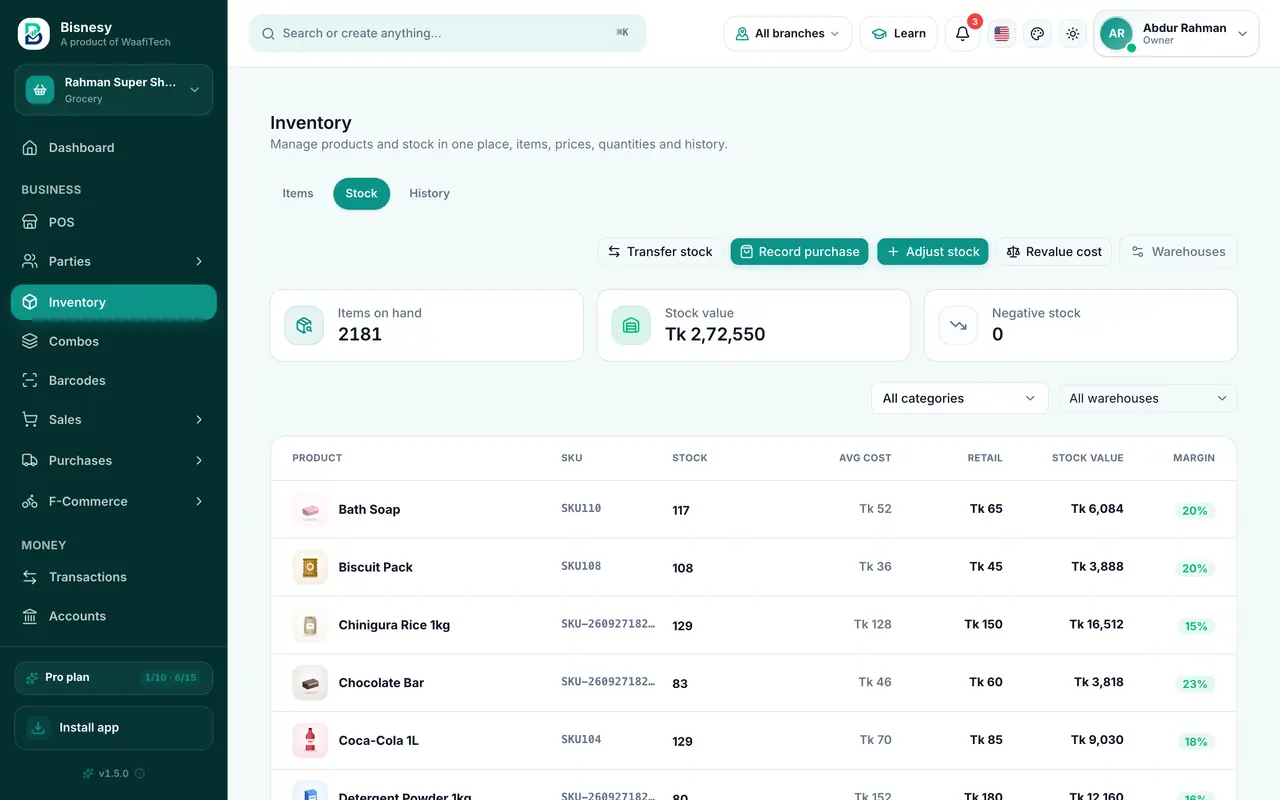The width and height of the screenshot is (1280, 800).
Task: Click the Sales cart icon
Action: click(x=30, y=419)
